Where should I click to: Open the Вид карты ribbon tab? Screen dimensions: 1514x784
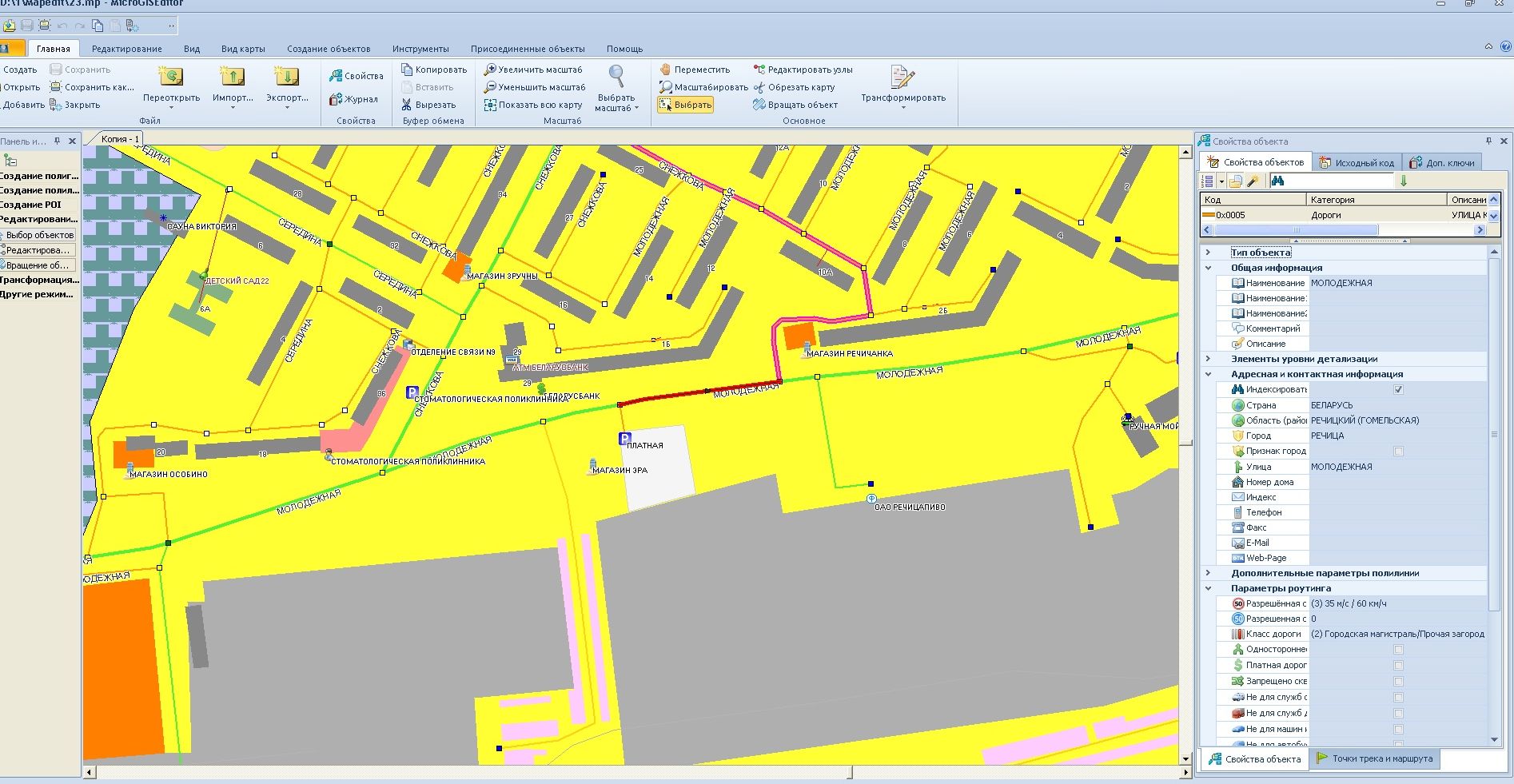pos(243,49)
